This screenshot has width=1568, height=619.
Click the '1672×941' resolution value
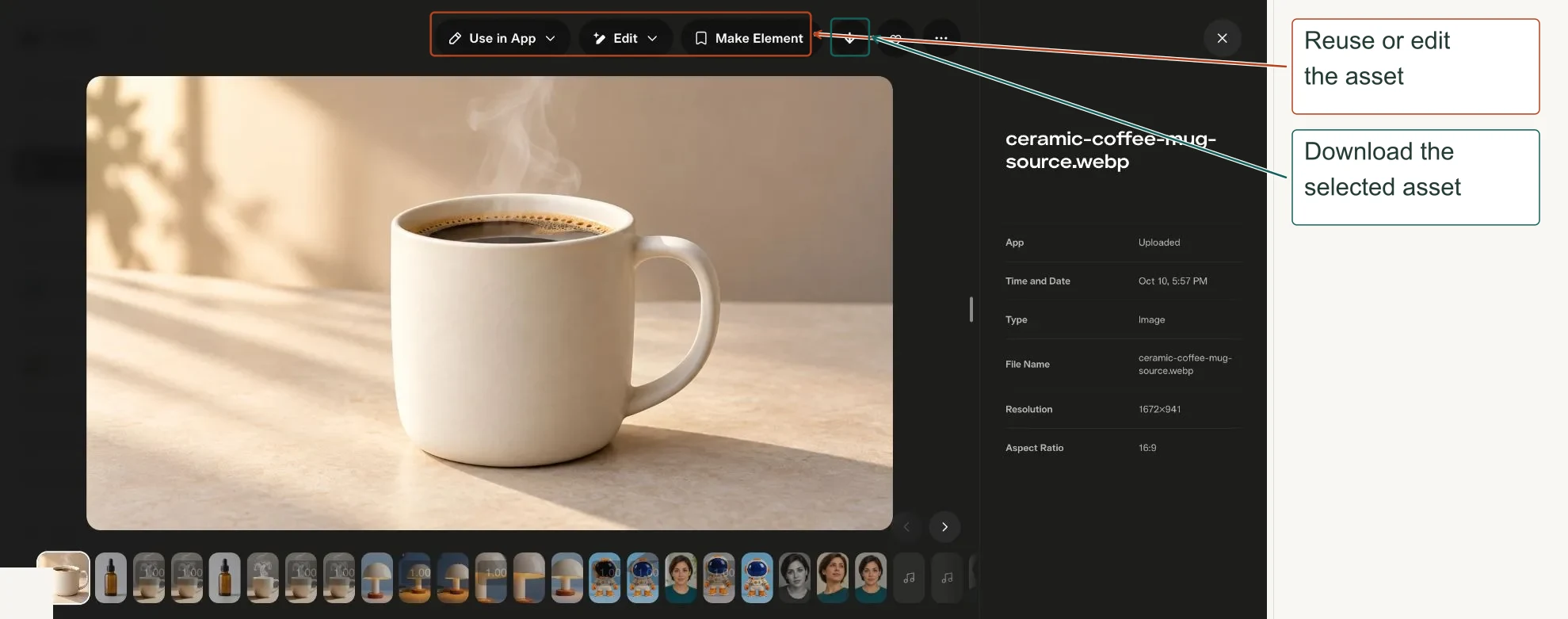point(1159,410)
